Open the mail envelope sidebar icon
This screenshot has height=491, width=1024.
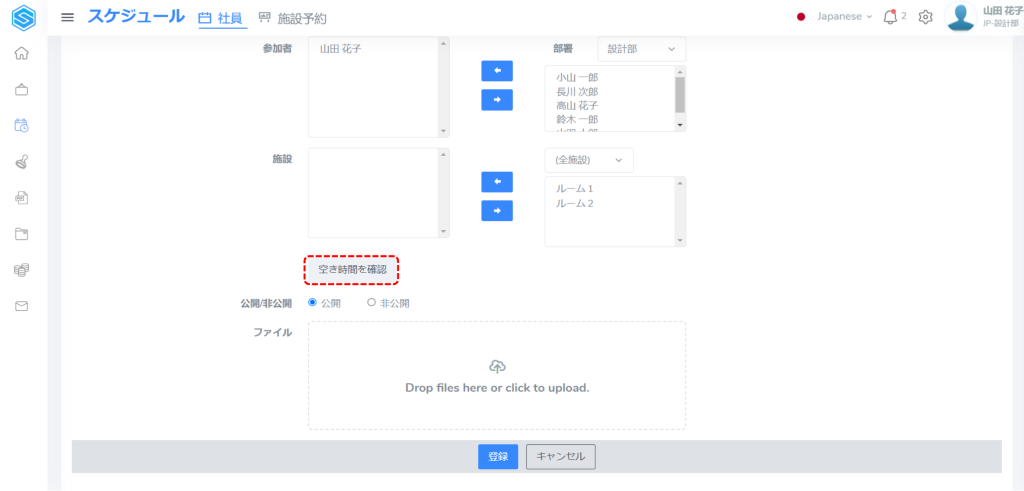[x=21, y=306]
